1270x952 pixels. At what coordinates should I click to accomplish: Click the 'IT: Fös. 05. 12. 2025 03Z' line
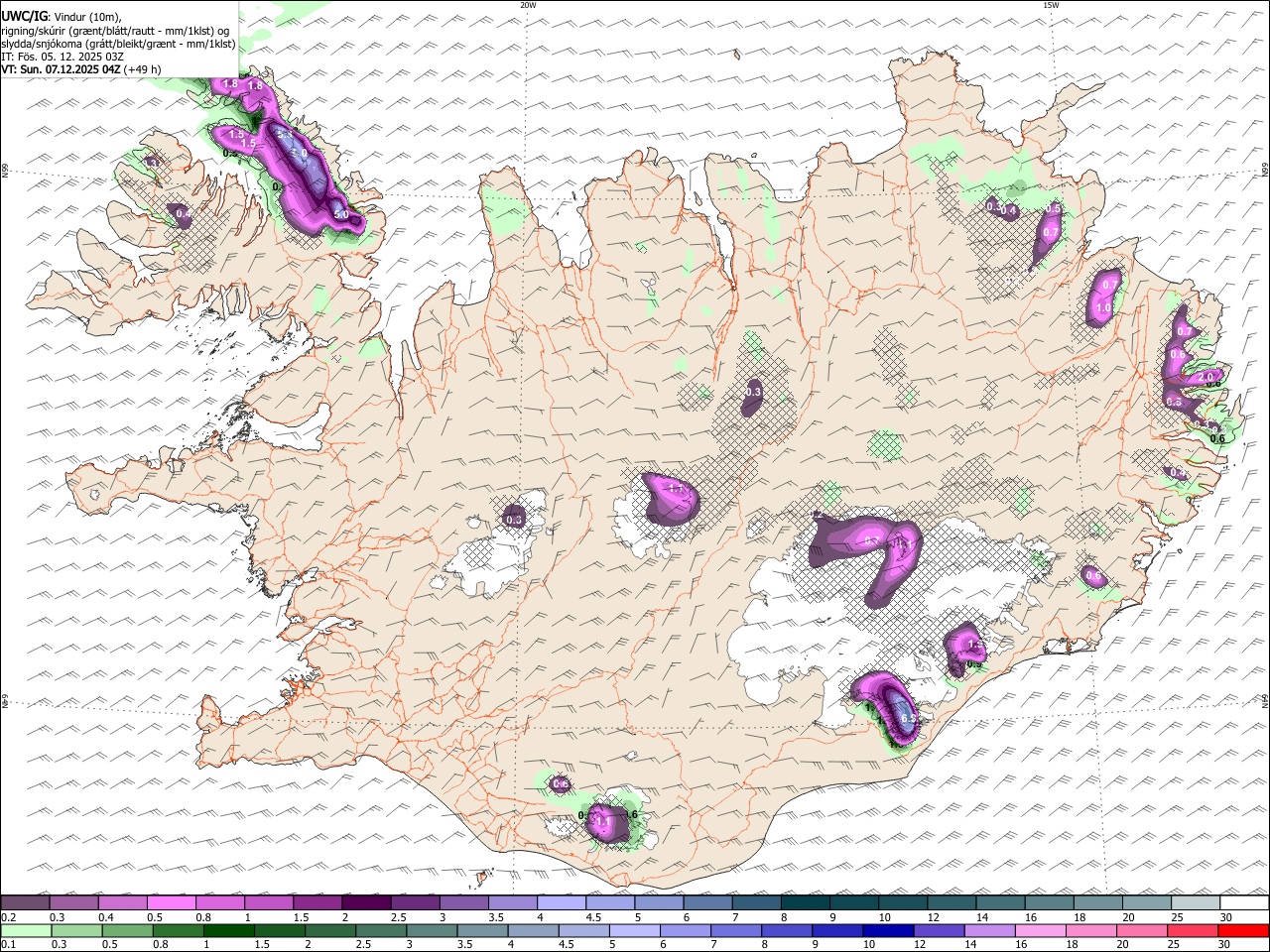point(63,57)
